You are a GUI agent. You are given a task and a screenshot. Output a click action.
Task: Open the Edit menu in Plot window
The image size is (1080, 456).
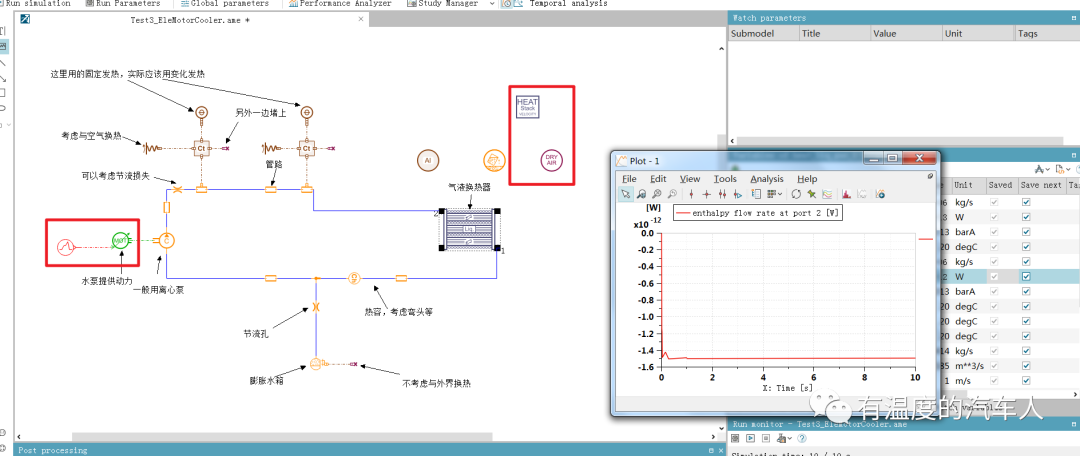click(658, 178)
